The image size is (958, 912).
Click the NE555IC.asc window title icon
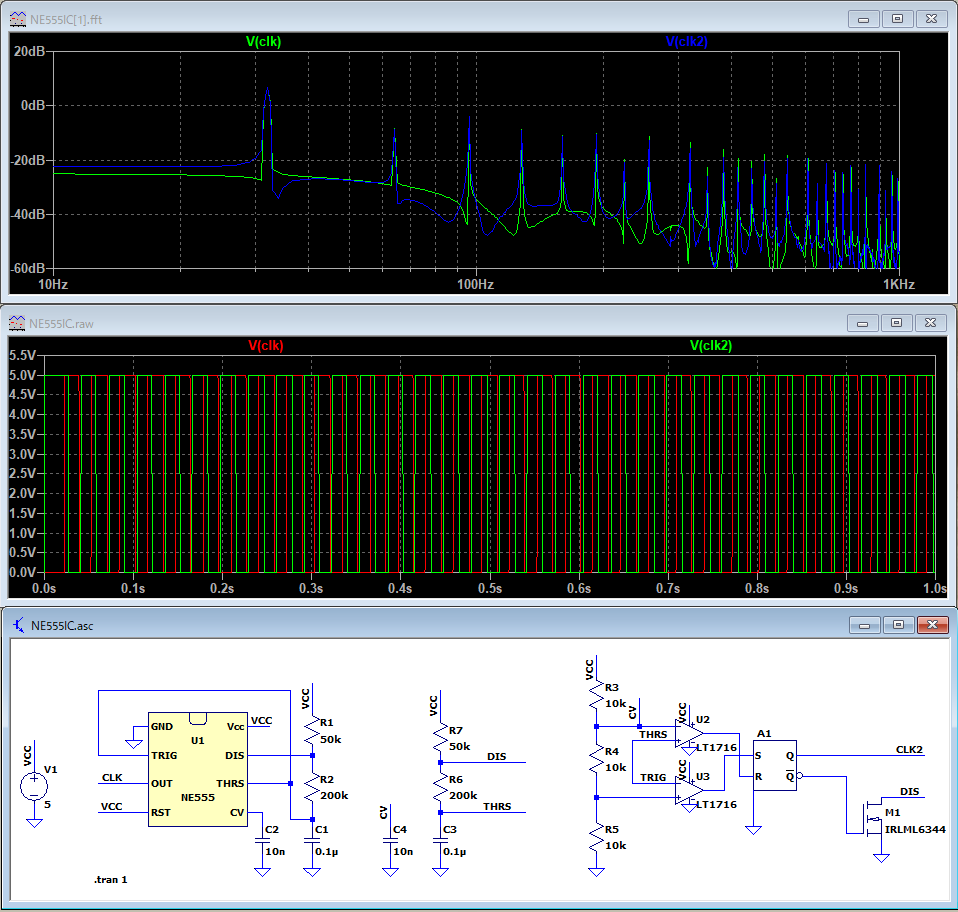[x=18, y=625]
